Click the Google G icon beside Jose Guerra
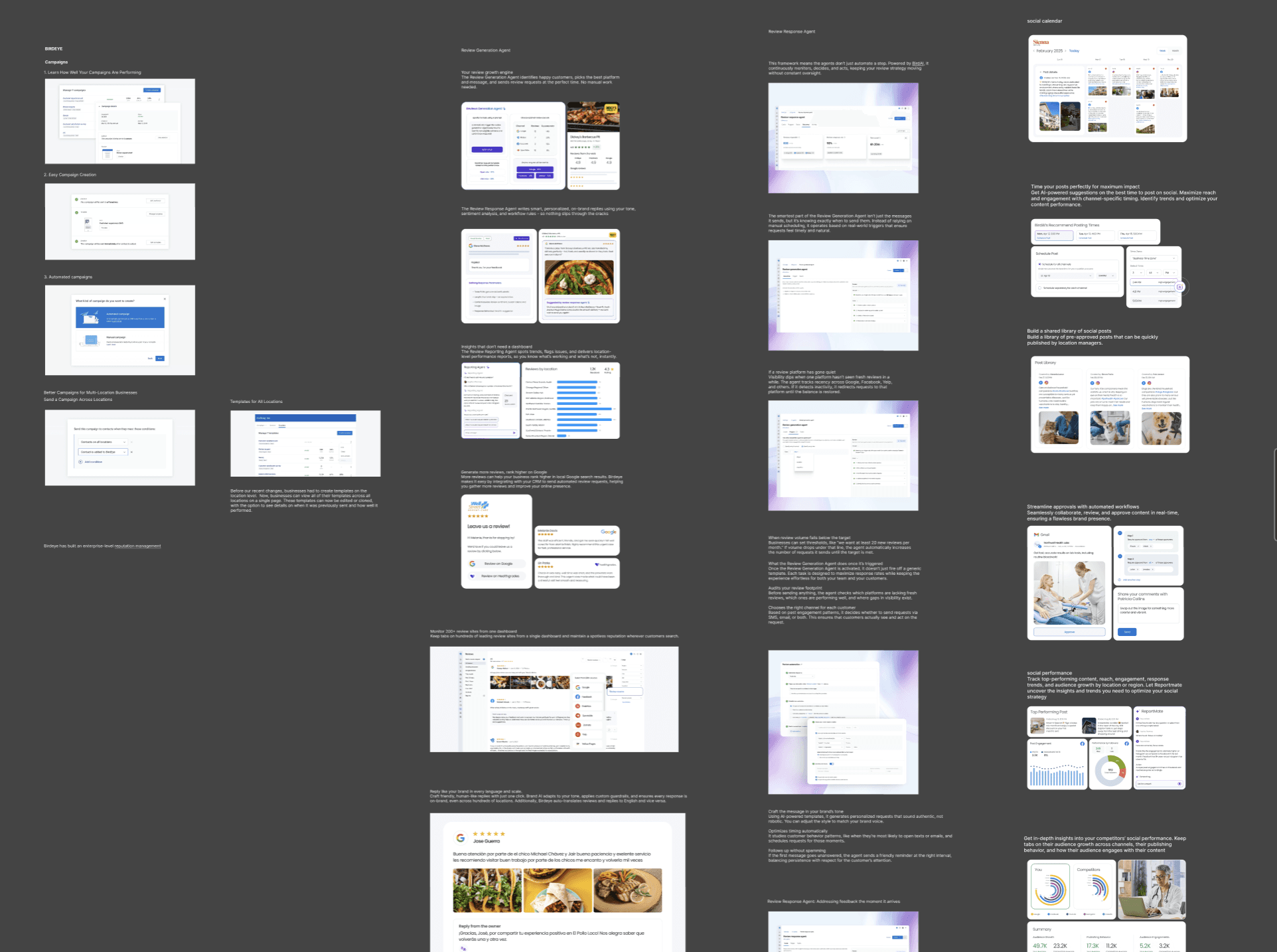The width and height of the screenshot is (1277, 952). point(460,838)
